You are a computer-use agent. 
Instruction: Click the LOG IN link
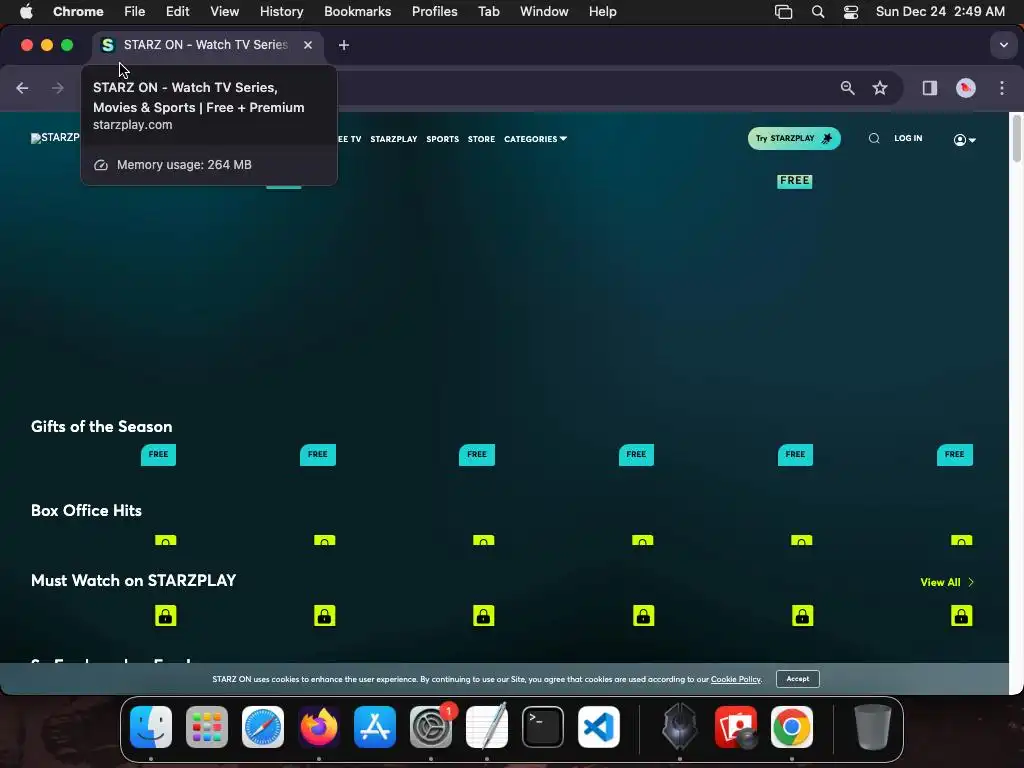click(908, 138)
